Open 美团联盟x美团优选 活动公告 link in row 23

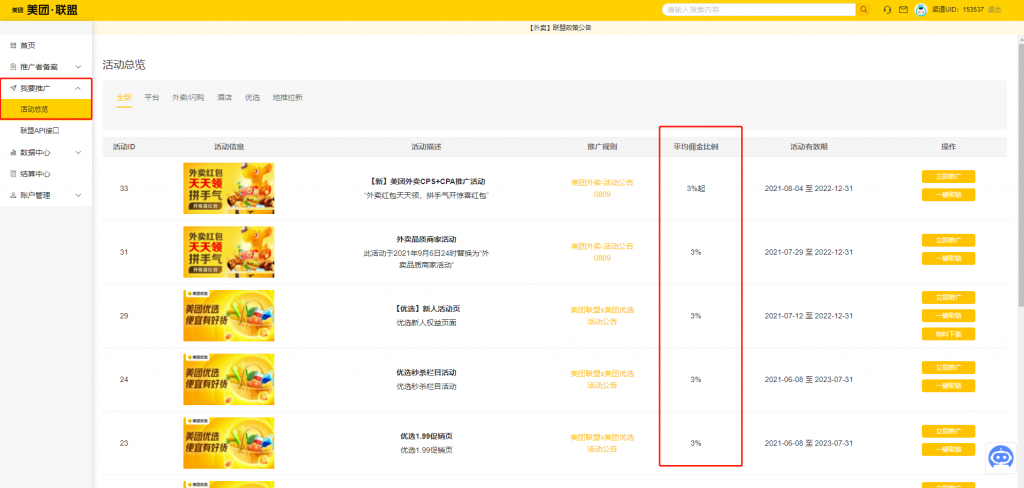[x=602, y=443]
